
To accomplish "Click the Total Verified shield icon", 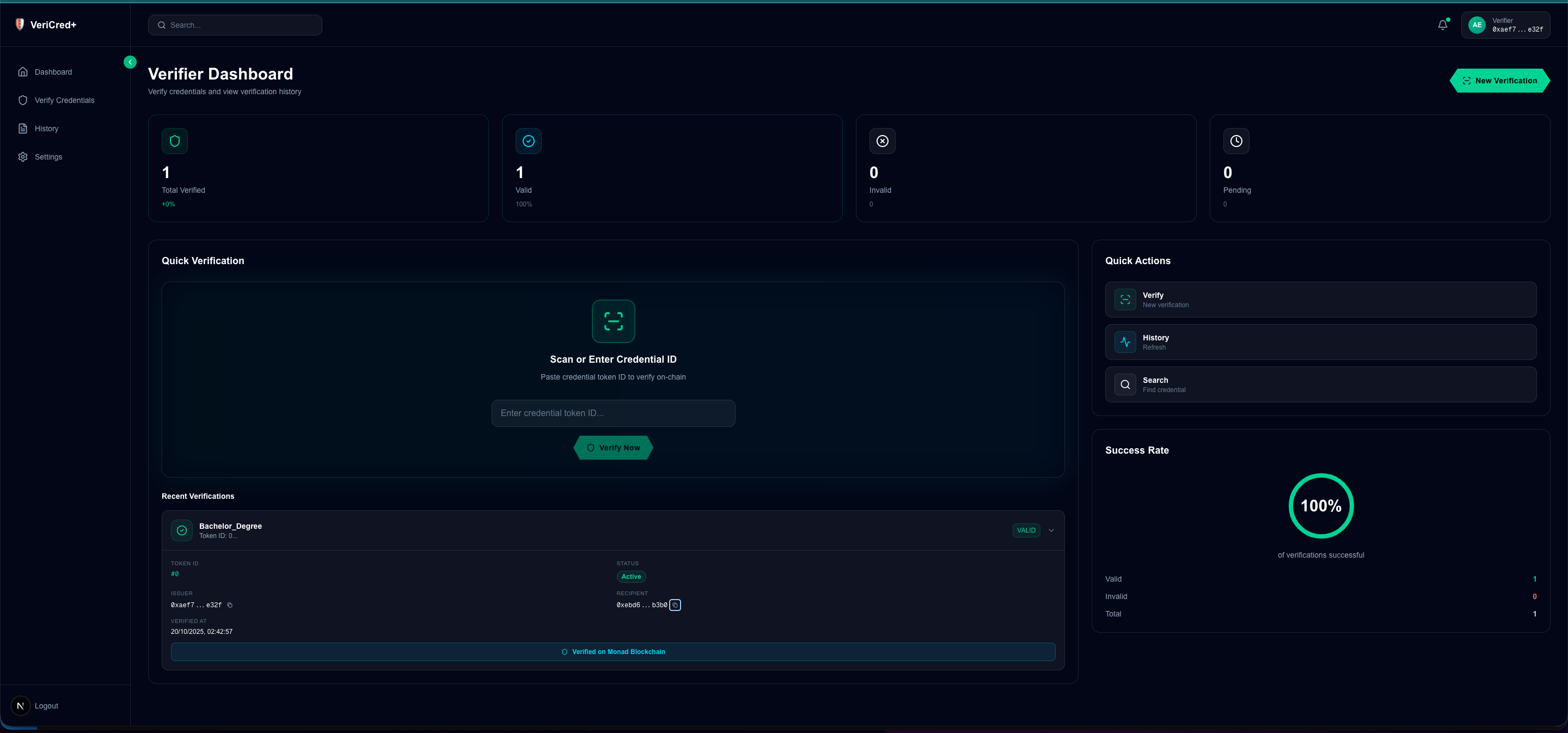I will pyautogui.click(x=175, y=141).
